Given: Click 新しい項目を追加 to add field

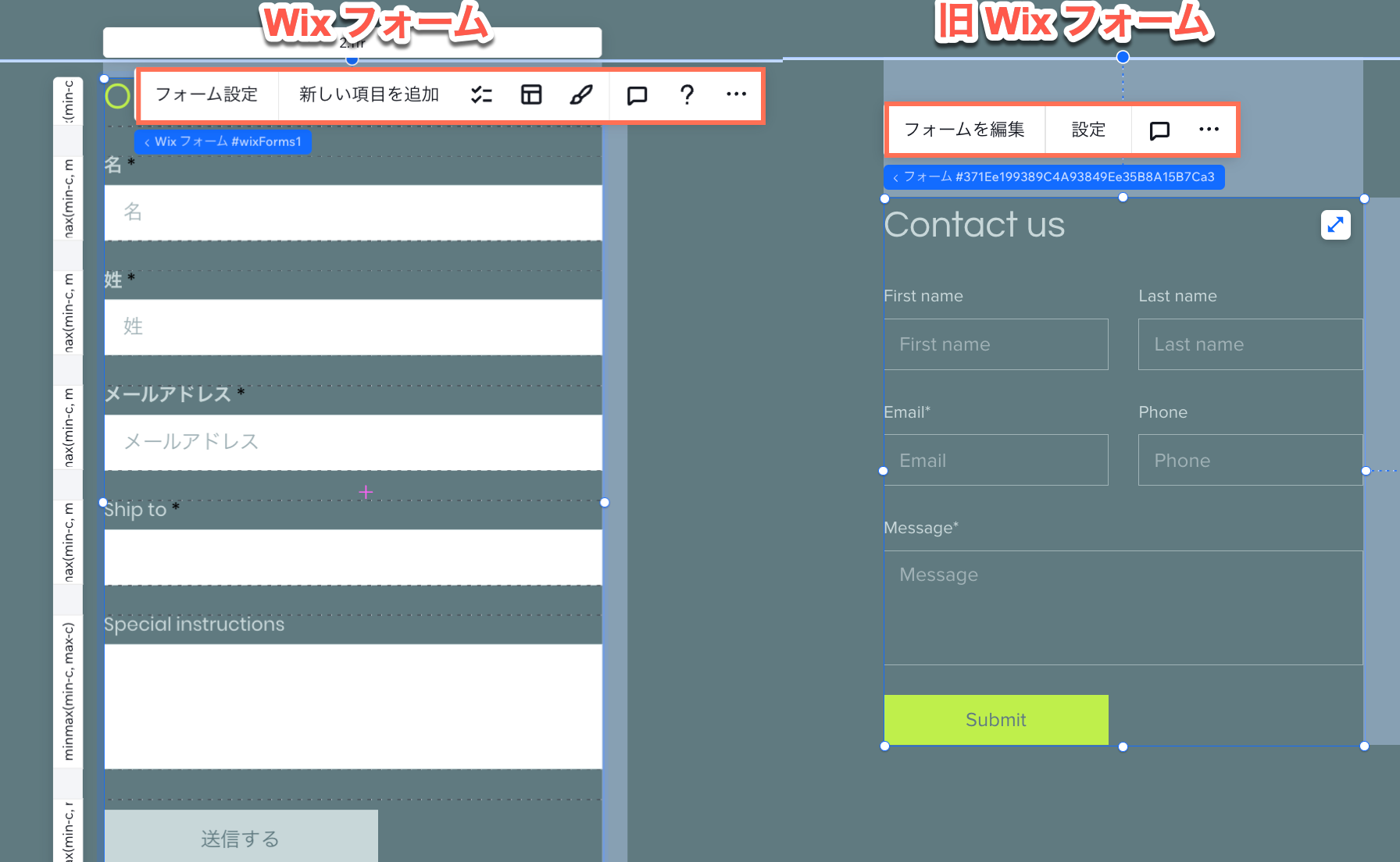Looking at the screenshot, I should tap(369, 94).
